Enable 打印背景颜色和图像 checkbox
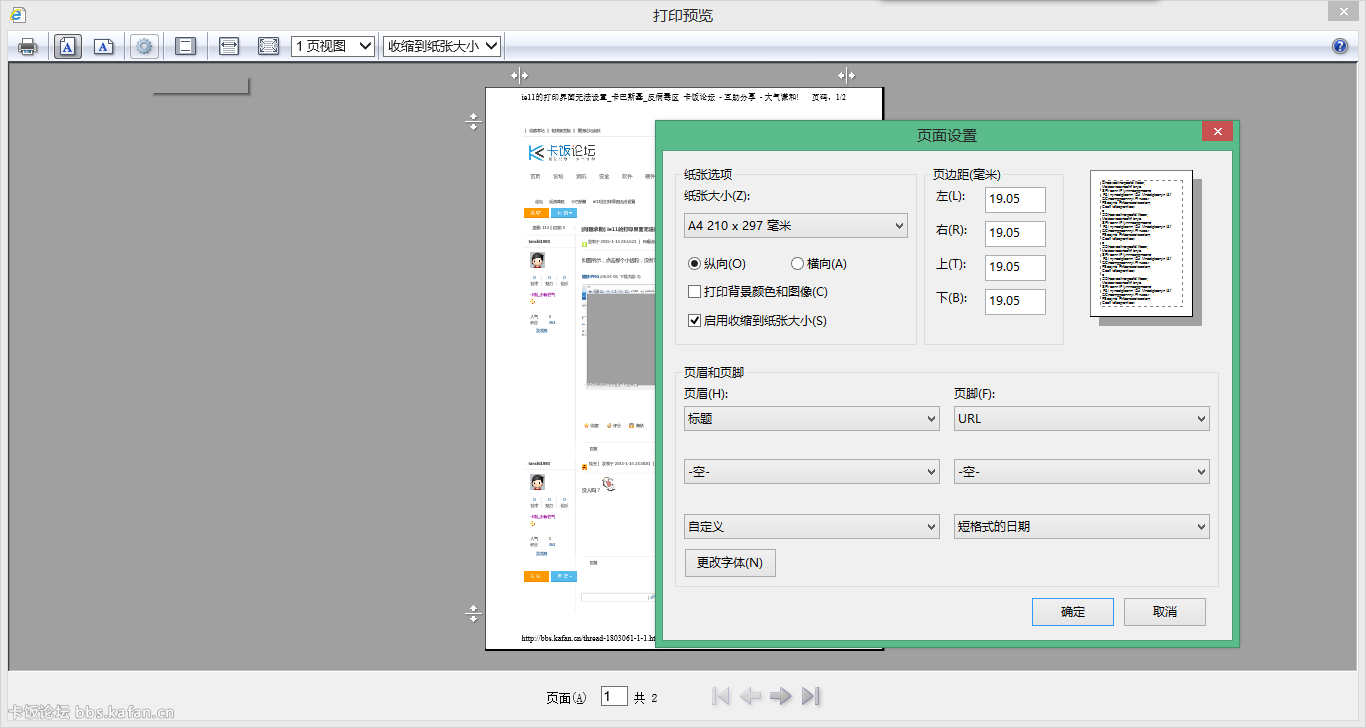Viewport: 1366px width, 728px height. click(x=695, y=292)
